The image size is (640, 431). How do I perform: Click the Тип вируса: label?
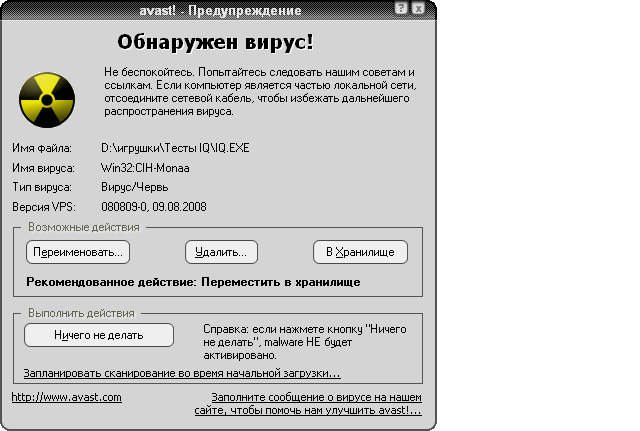click(42, 187)
